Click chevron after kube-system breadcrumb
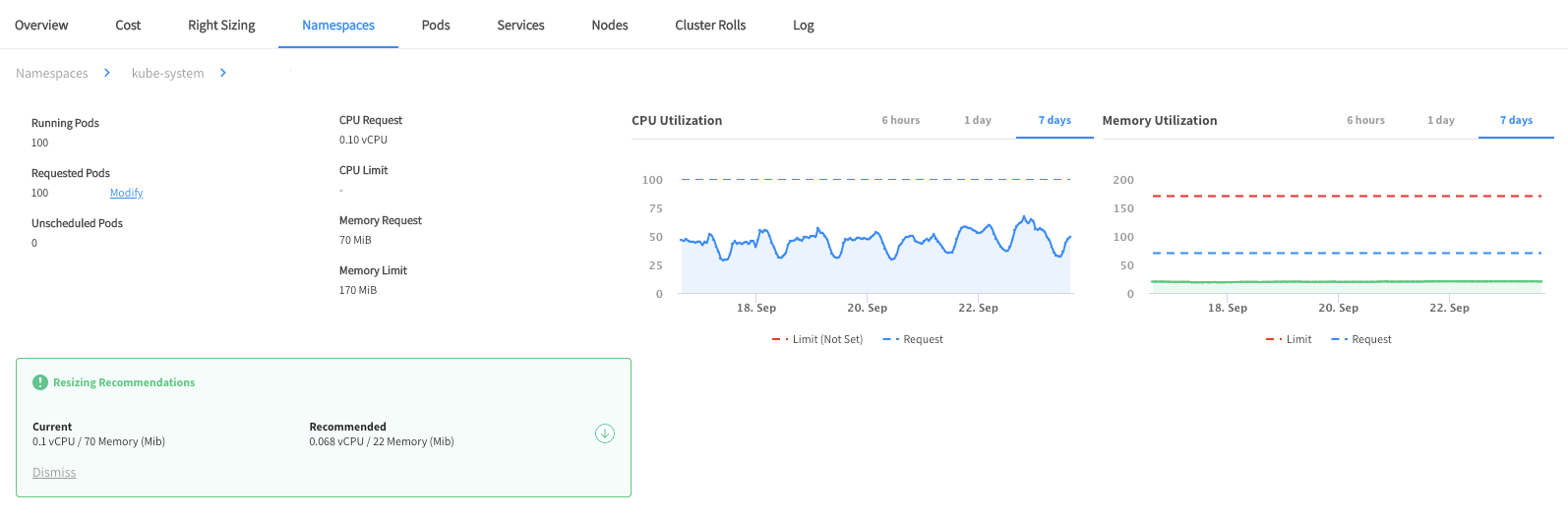1568x519 pixels. point(223,73)
